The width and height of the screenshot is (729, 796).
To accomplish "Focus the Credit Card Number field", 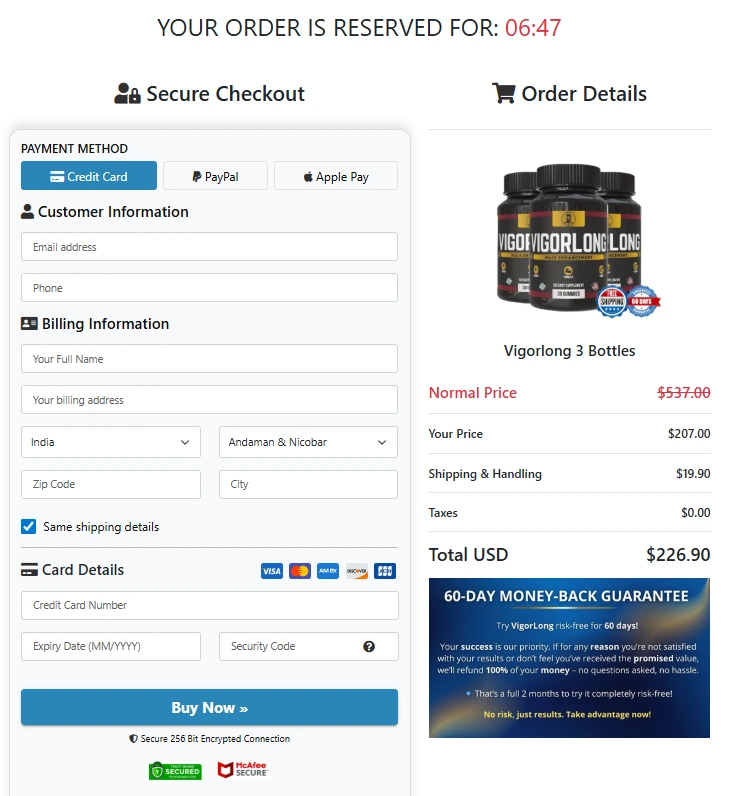I will point(210,605).
